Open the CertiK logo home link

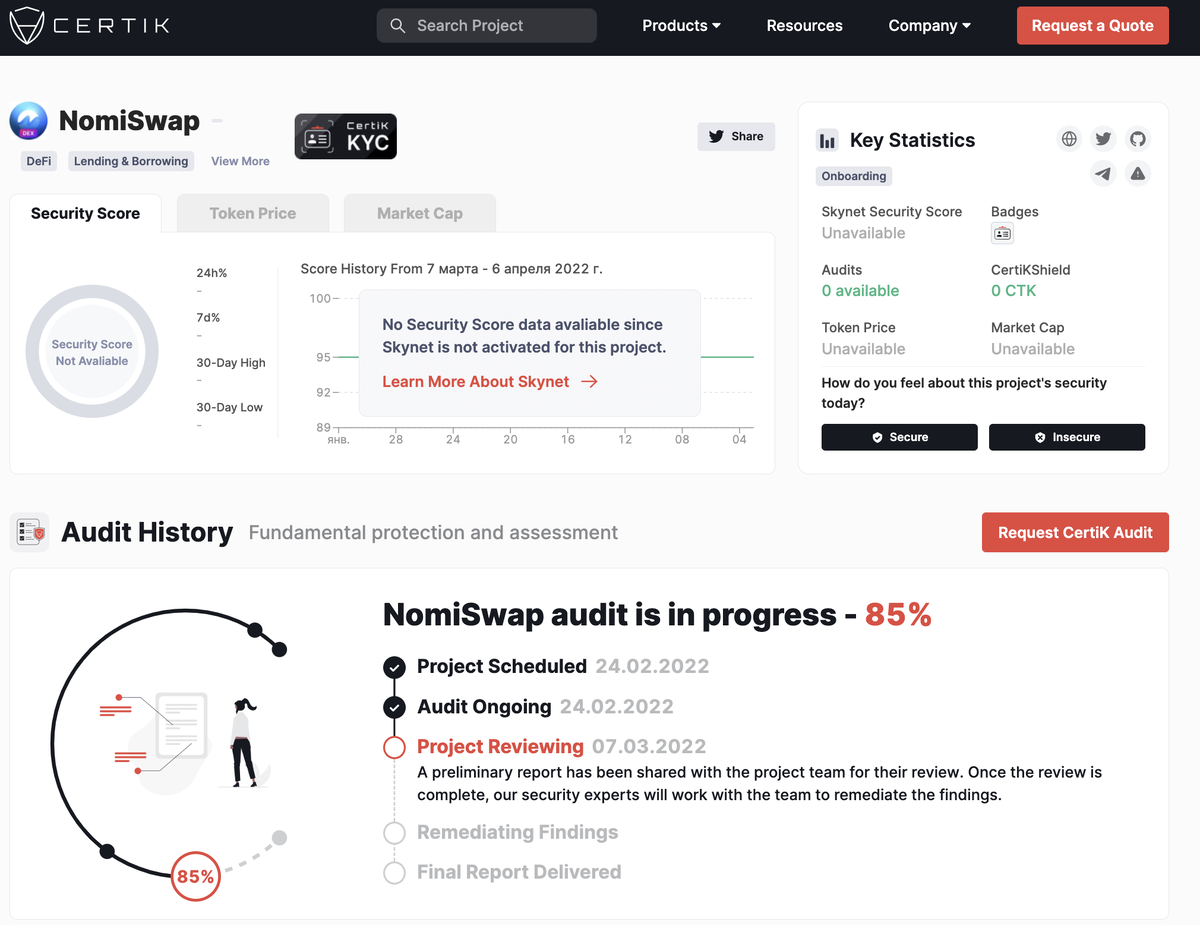pos(89,25)
